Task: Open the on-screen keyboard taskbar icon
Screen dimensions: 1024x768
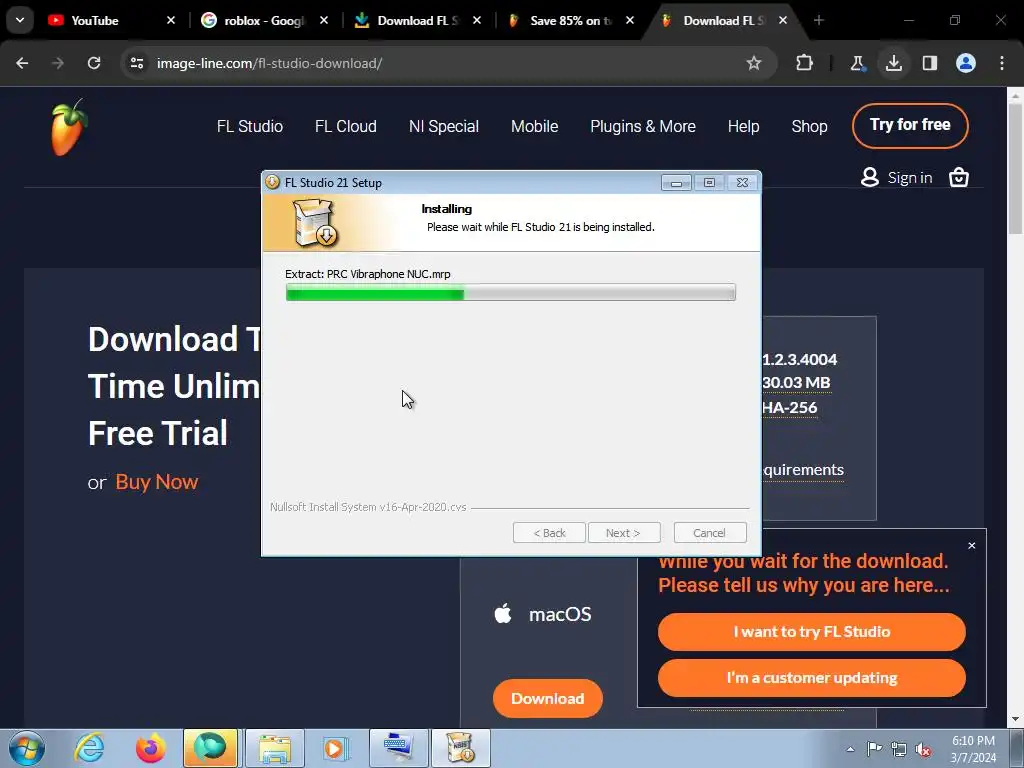Action: [398, 748]
